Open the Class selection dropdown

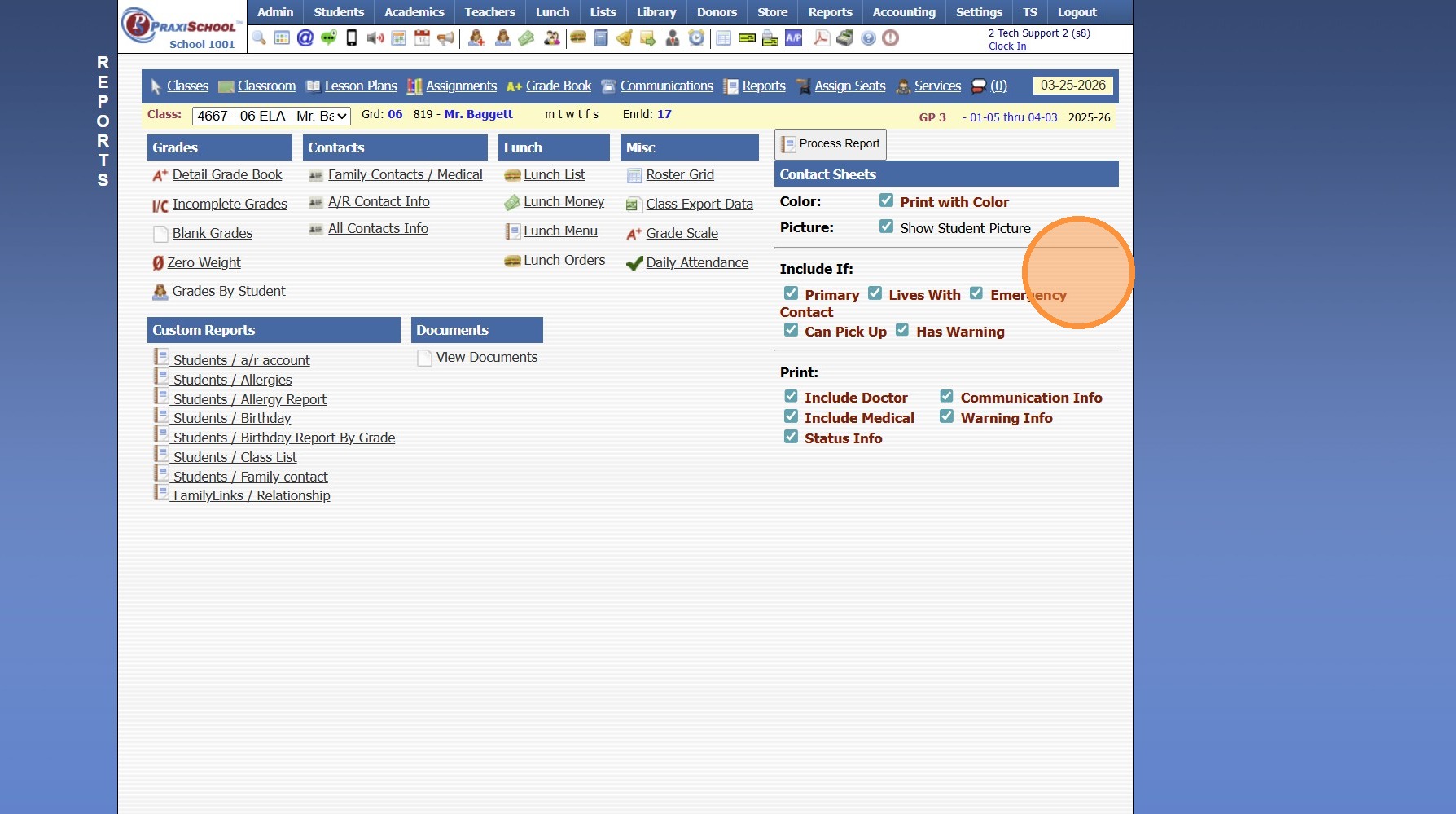coord(271,116)
